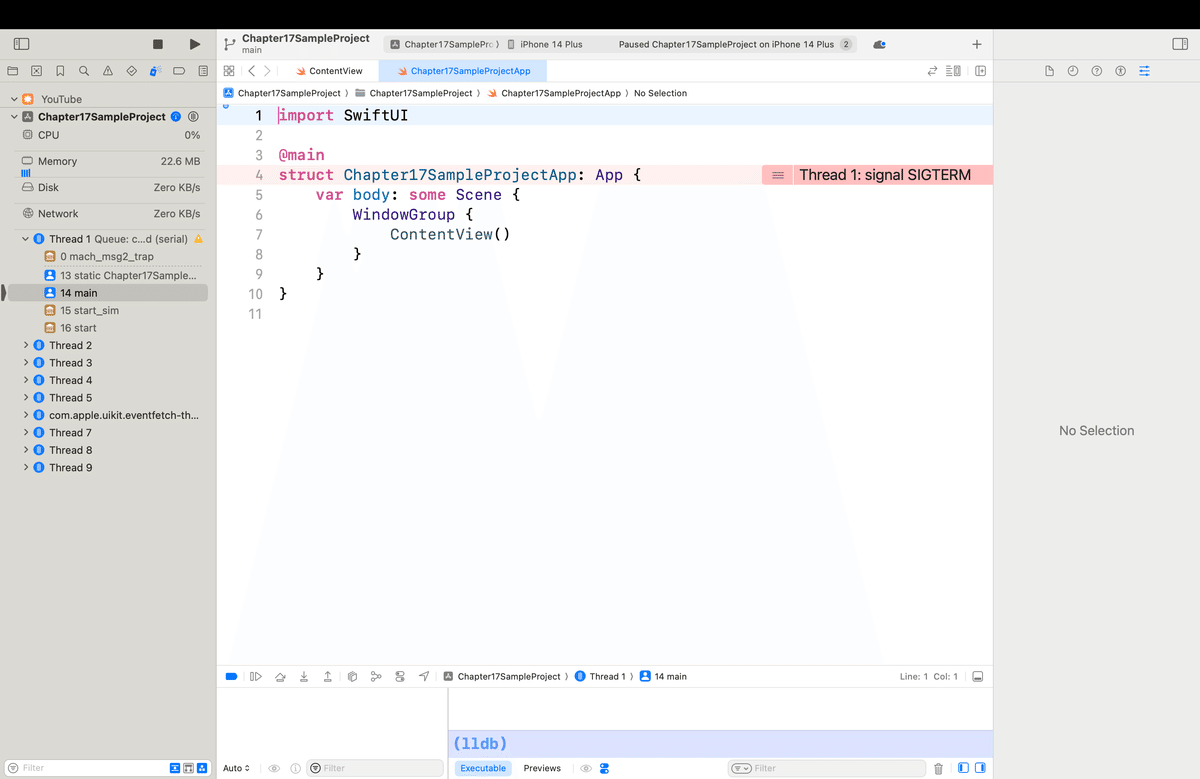Open Debug View Hierarchy

pyautogui.click(x=353, y=677)
